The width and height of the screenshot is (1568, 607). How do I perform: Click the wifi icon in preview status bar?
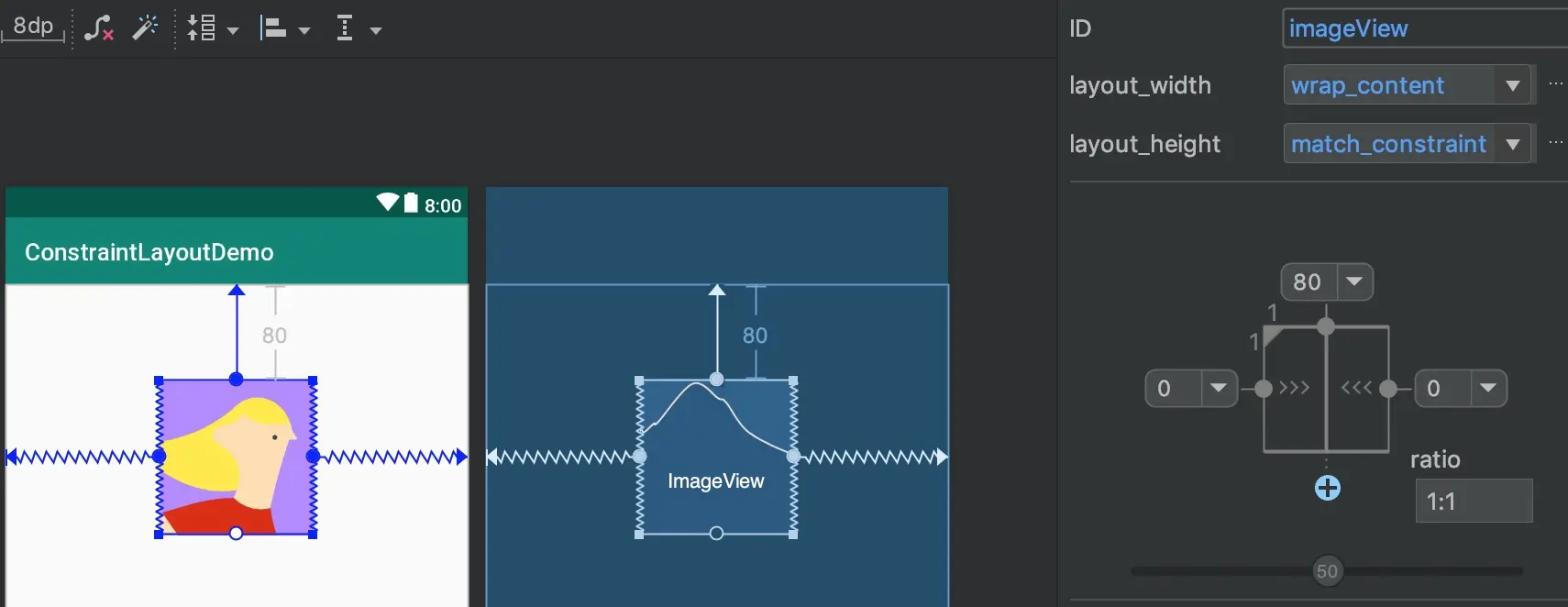click(x=388, y=203)
